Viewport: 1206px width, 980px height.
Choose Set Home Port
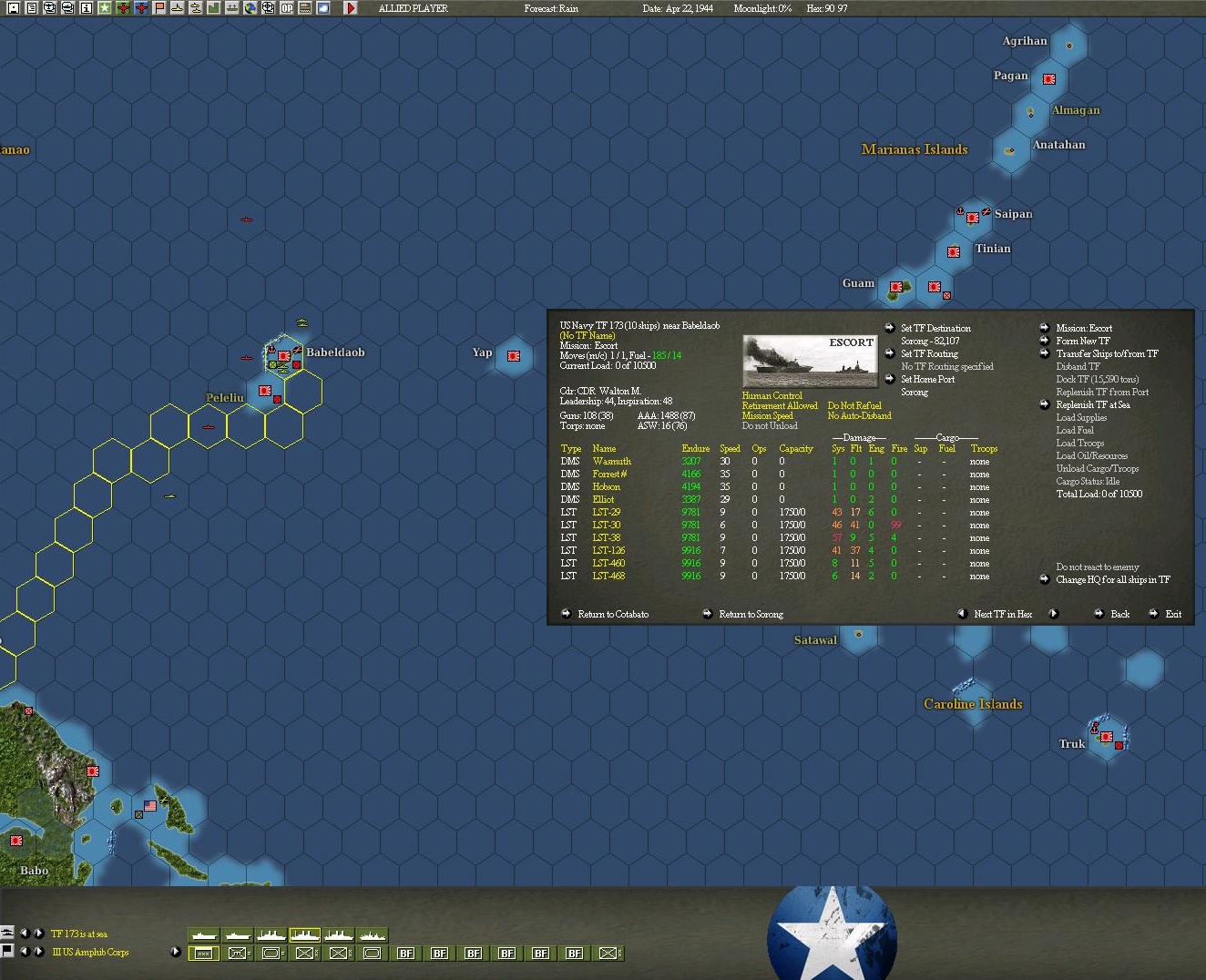[x=927, y=379]
